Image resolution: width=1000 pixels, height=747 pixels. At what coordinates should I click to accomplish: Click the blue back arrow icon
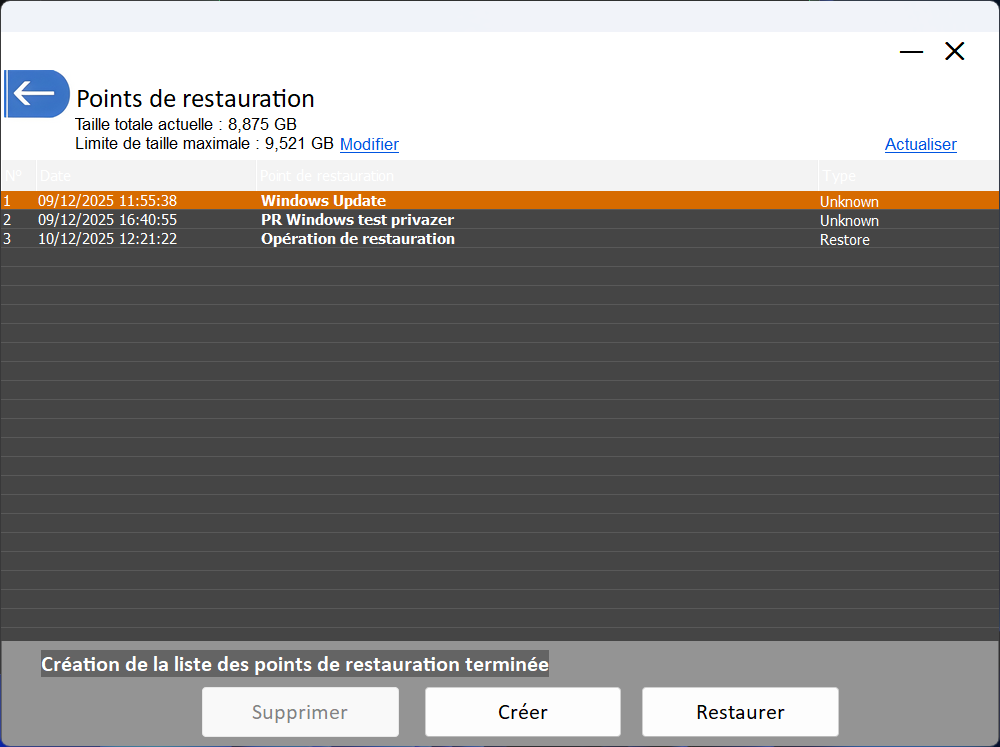coord(37,93)
